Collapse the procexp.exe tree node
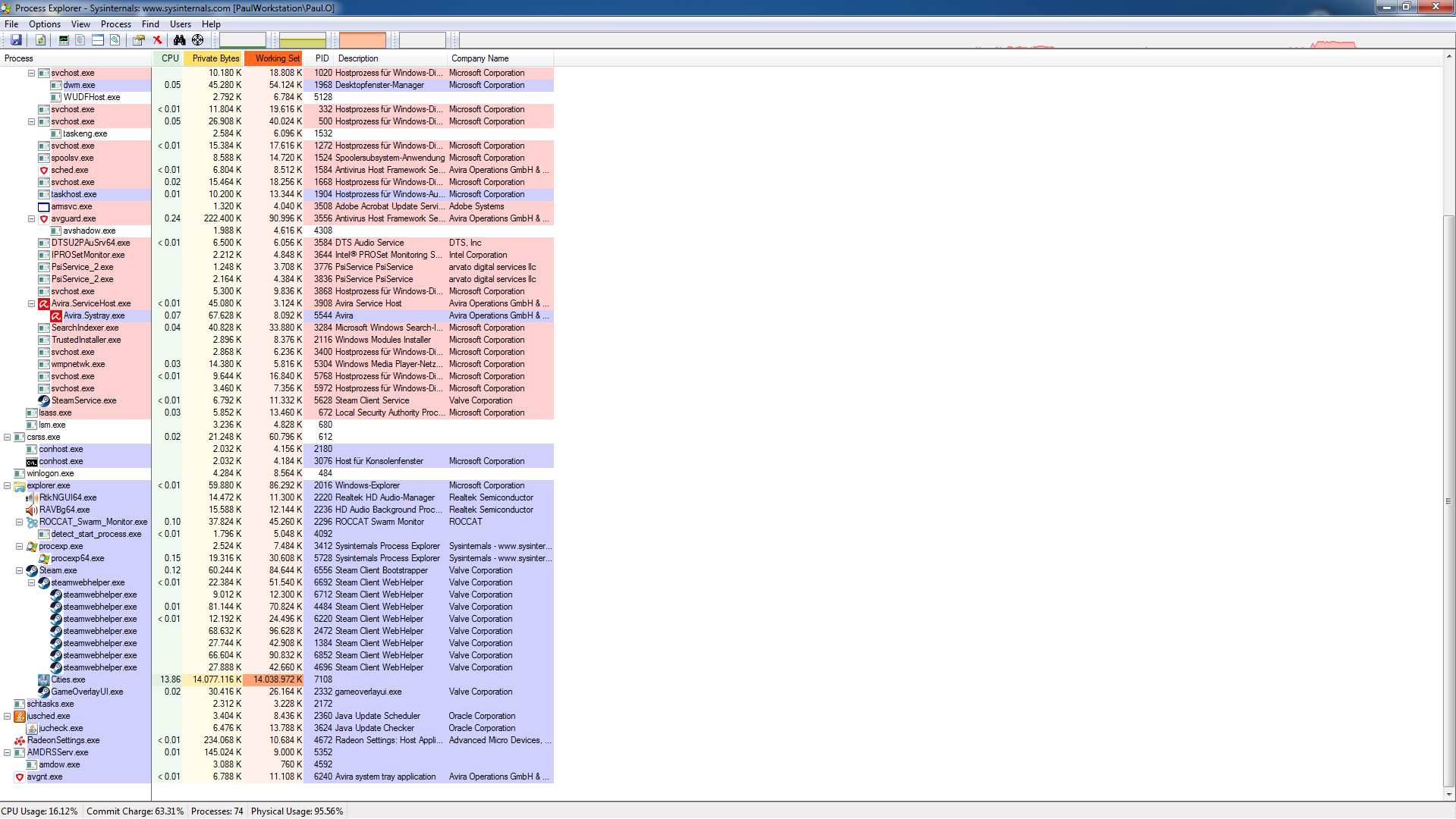Screen dimensions: 1456x819 [19, 546]
